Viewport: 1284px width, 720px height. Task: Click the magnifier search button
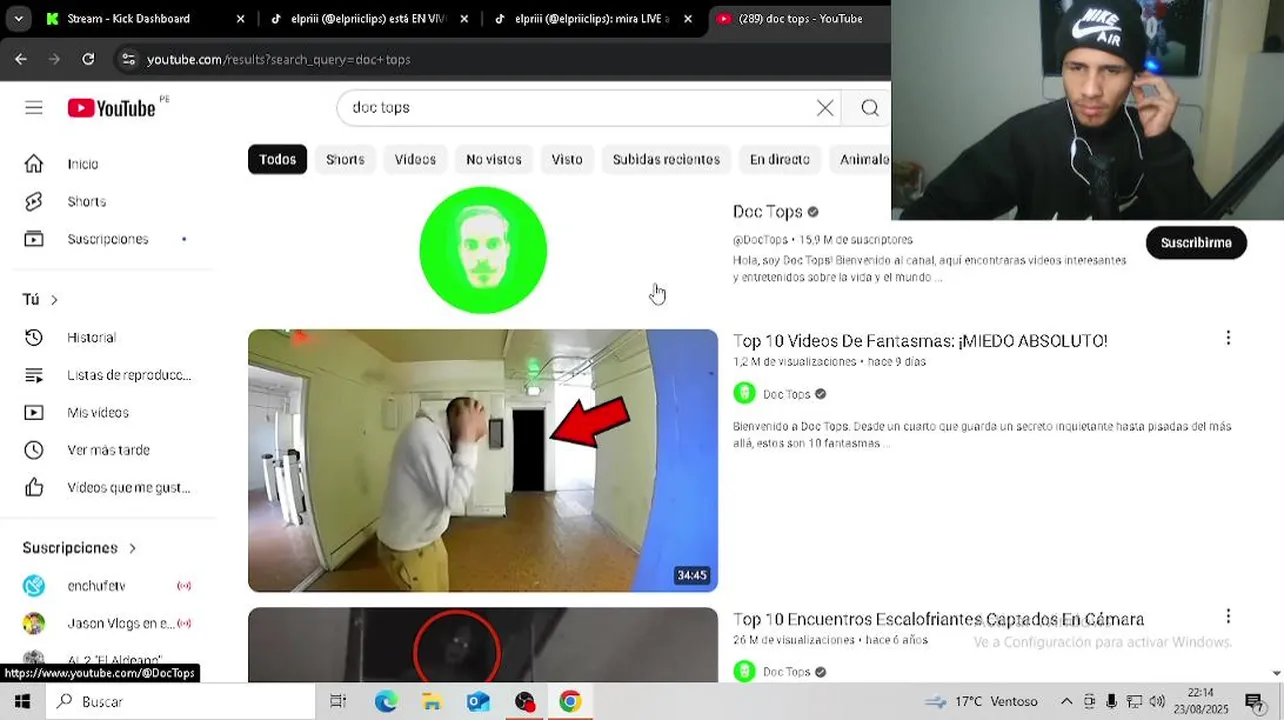point(870,108)
